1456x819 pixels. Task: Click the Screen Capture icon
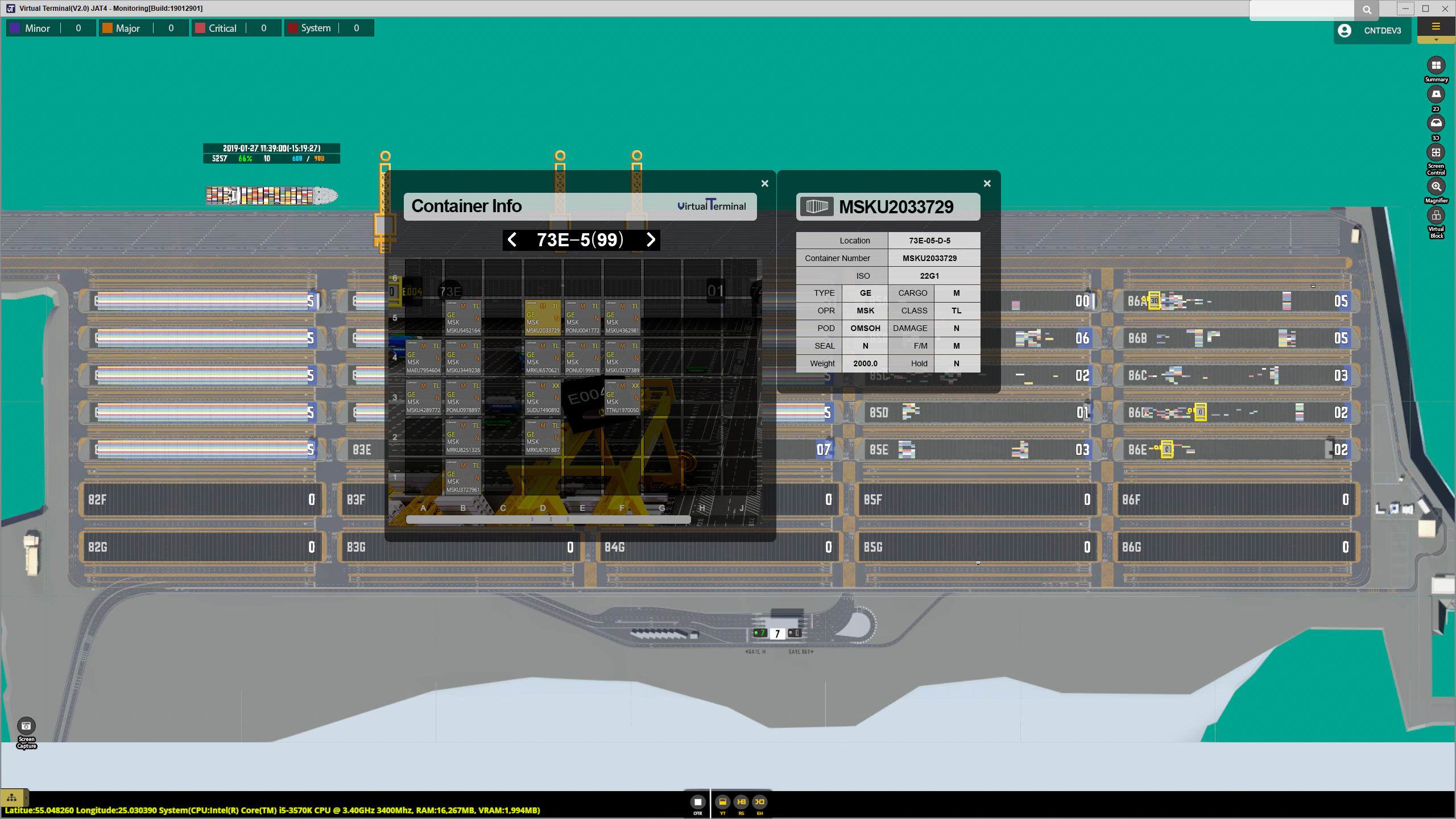tap(26, 726)
